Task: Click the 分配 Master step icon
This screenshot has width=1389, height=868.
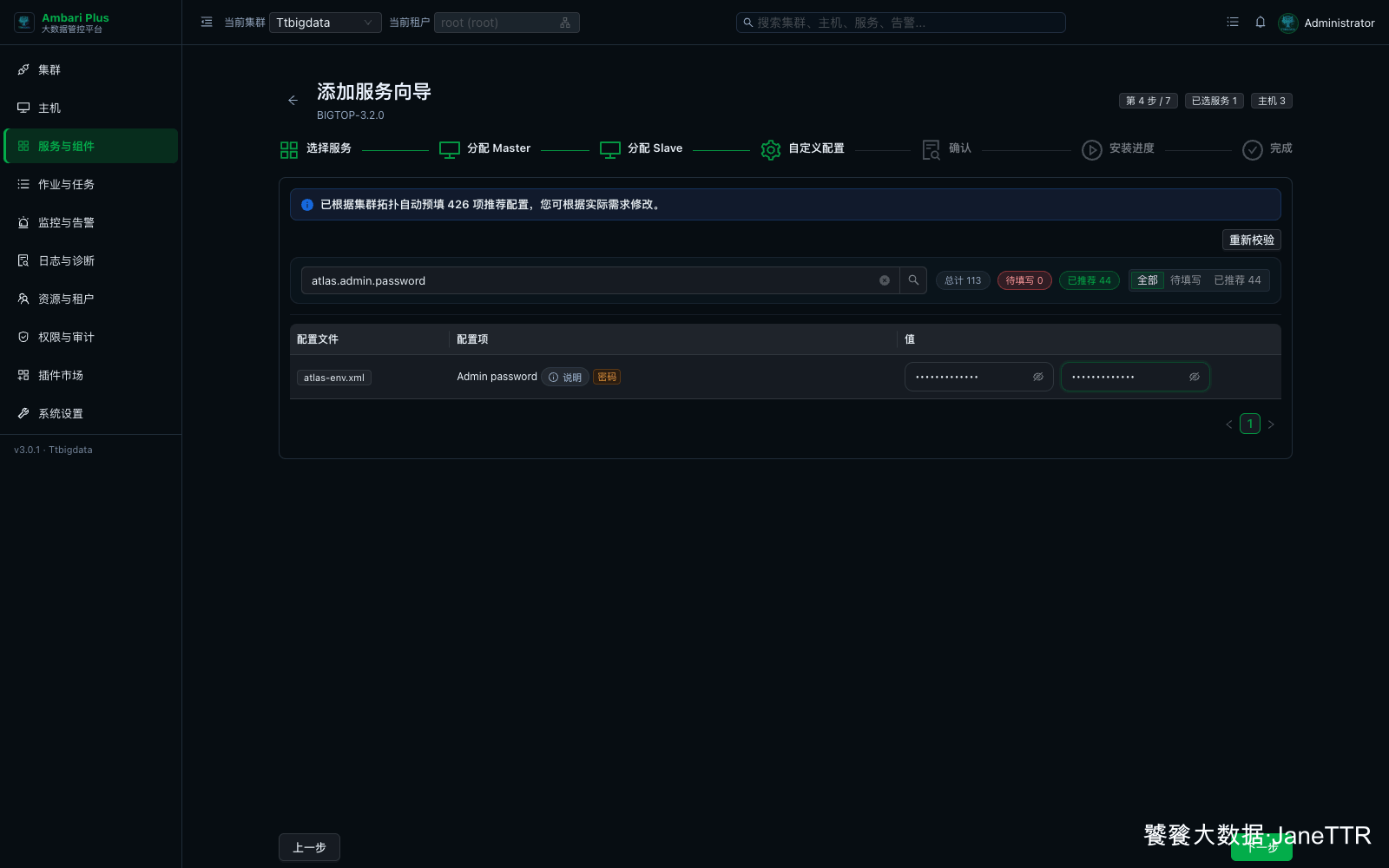Action: click(450, 150)
